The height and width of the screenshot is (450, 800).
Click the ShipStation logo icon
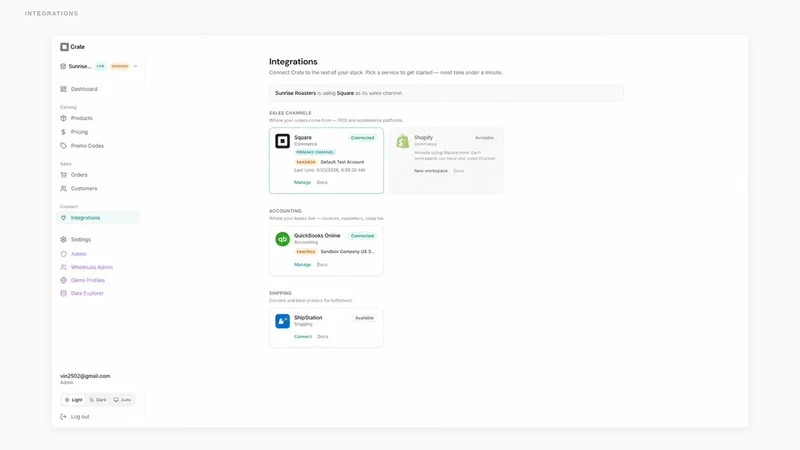tap(282, 321)
